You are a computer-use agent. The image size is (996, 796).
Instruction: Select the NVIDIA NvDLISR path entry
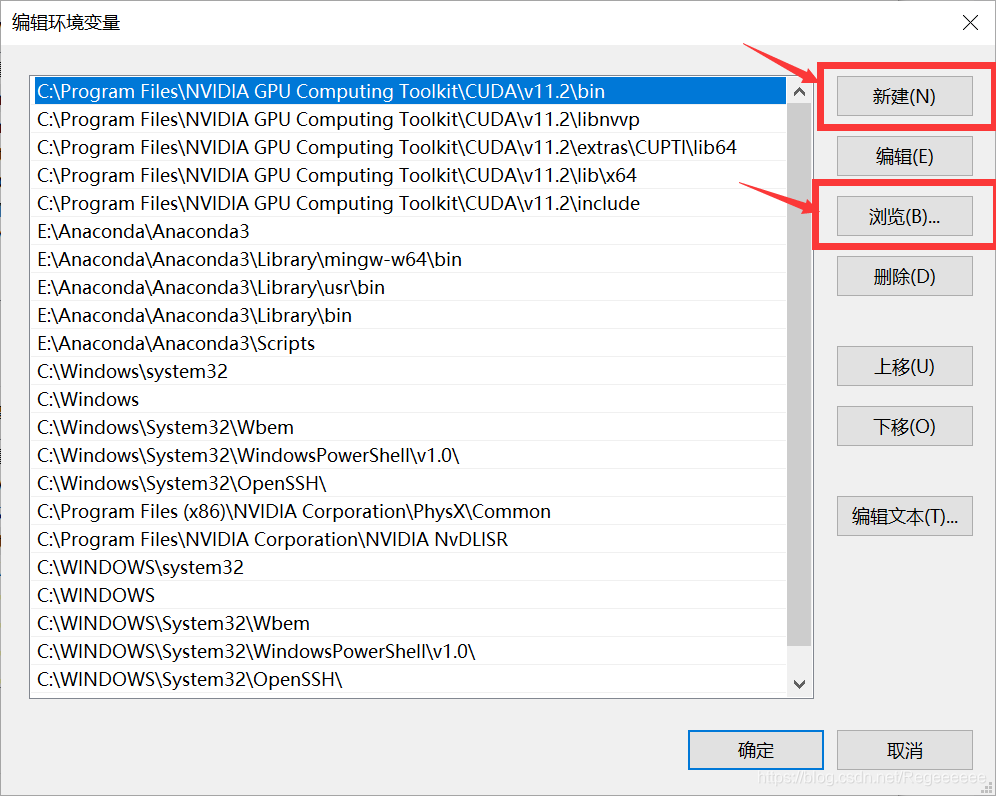410,538
